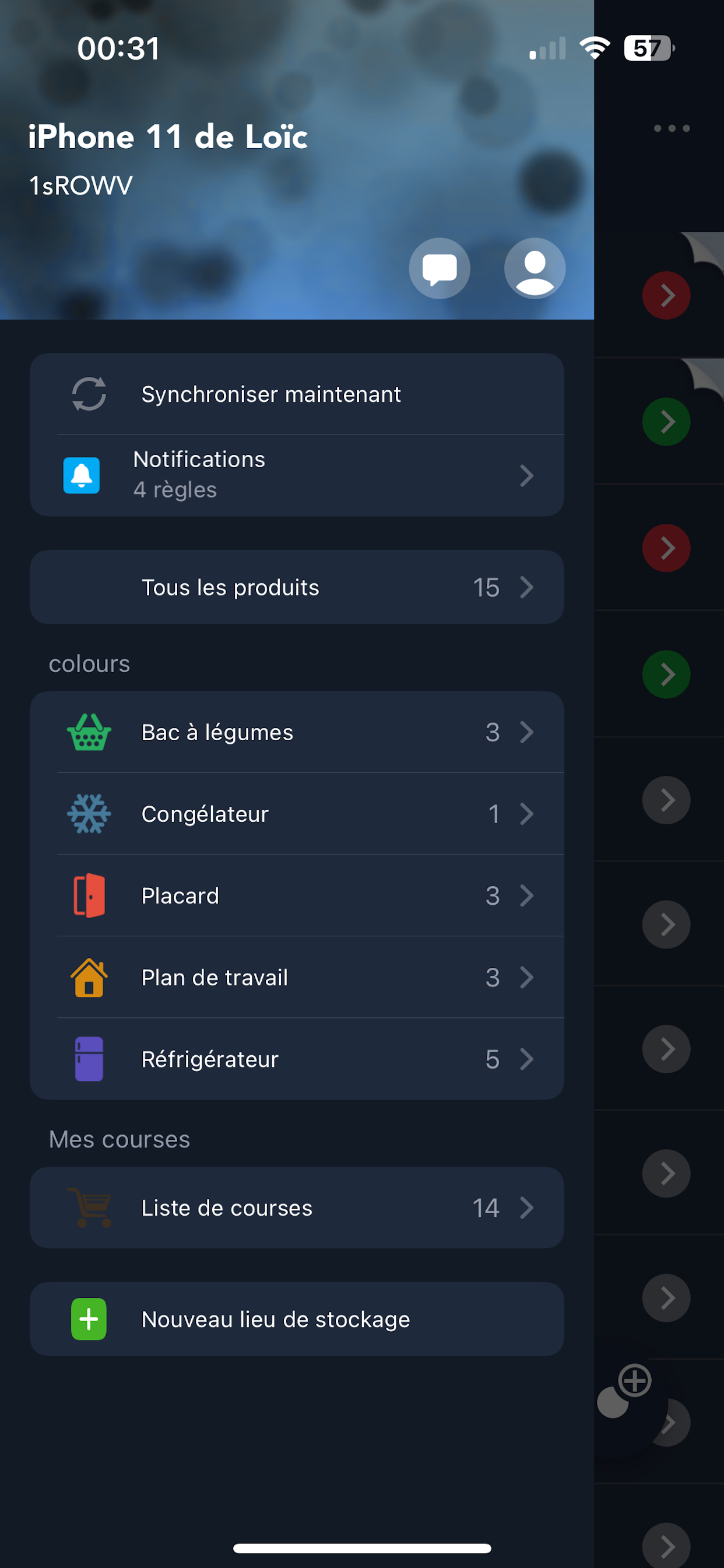Image resolution: width=724 pixels, height=1568 pixels.
Task: Expand the Notifications row chevron
Action: (526, 475)
